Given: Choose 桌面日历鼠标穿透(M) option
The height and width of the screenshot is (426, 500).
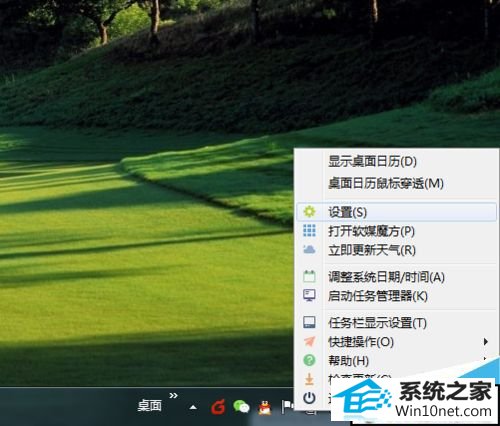Looking at the screenshot, I should click(x=396, y=183).
